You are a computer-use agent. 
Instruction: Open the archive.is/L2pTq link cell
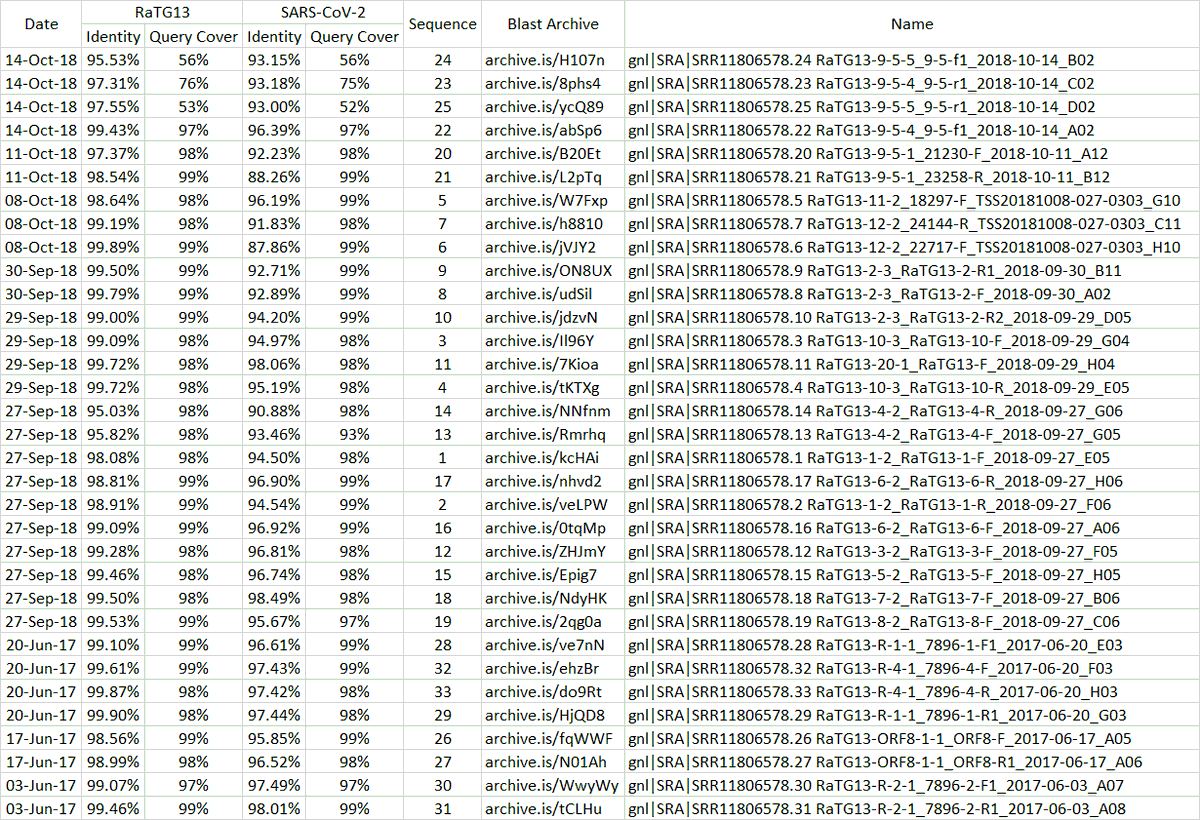[x=553, y=177]
